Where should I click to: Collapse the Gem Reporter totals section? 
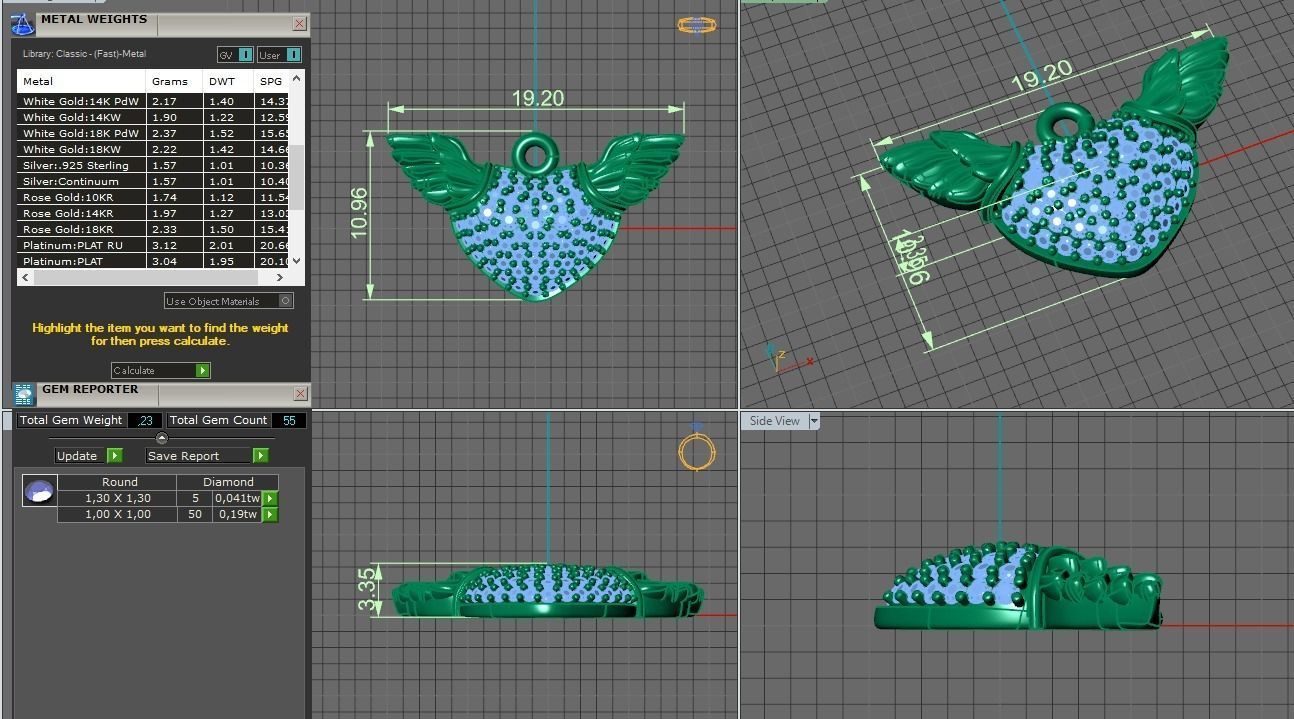pyautogui.click(x=162, y=438)
